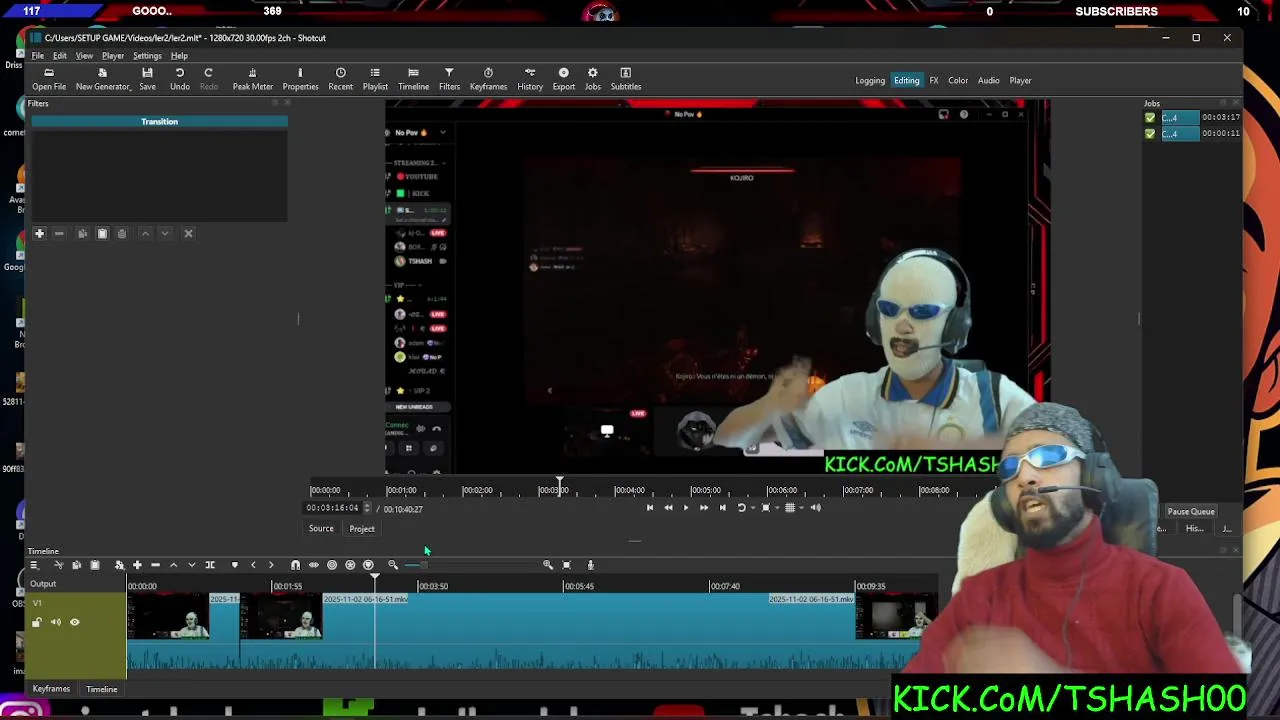The width and height of the screenshot is (1280, 720).
Task: Switch to Color layout
Action: 958,80
